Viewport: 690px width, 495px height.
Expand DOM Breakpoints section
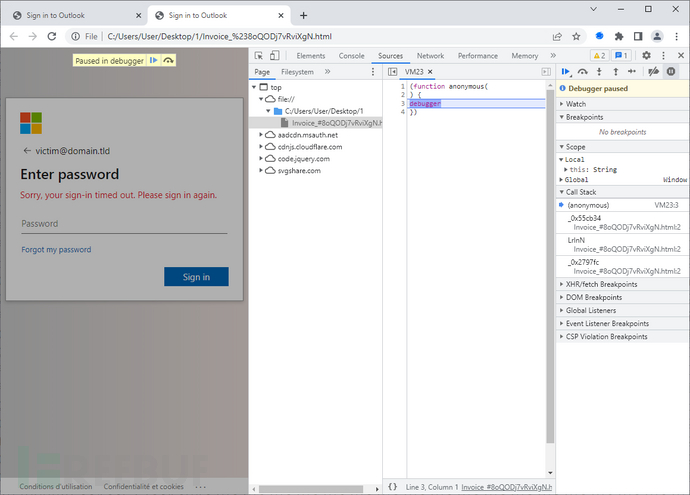click(x=623, y=297)
